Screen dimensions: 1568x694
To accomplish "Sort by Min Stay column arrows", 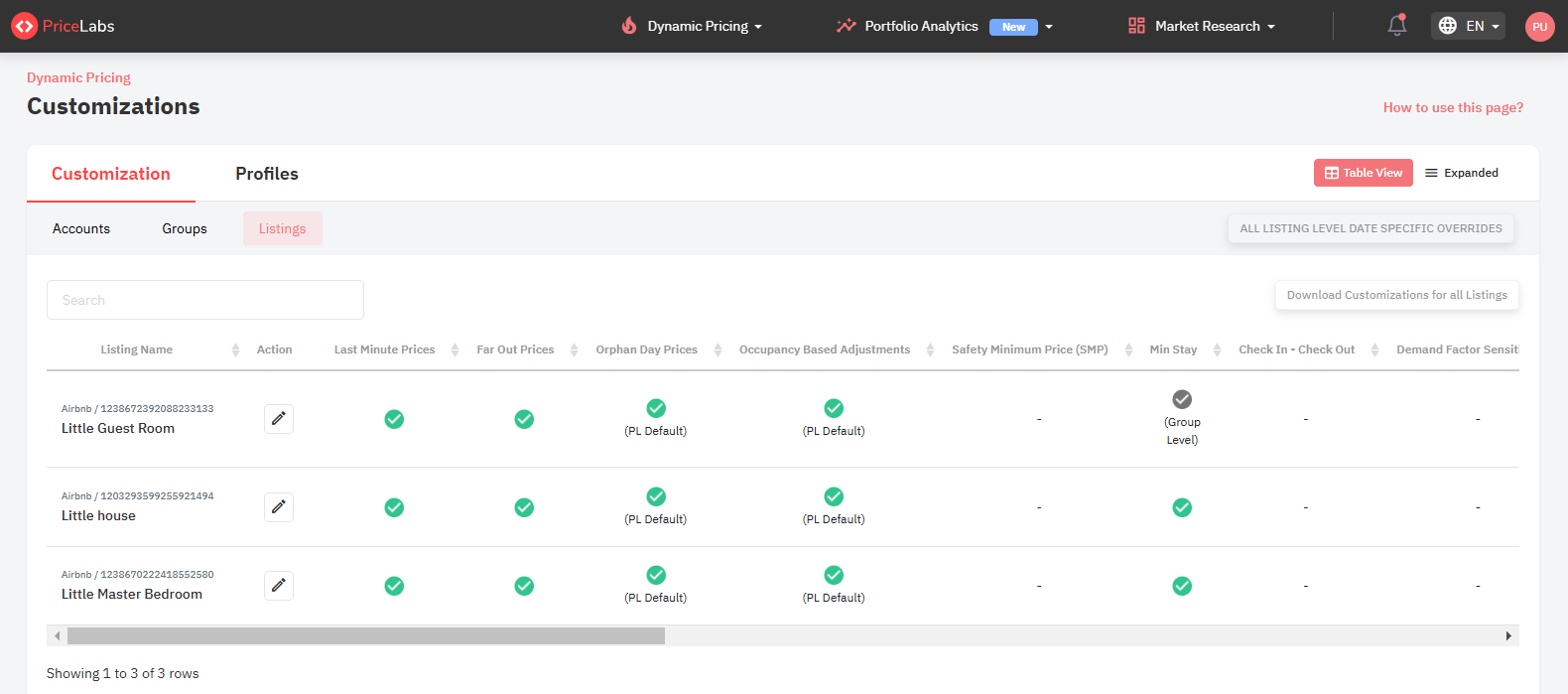I will (1217, 349).
